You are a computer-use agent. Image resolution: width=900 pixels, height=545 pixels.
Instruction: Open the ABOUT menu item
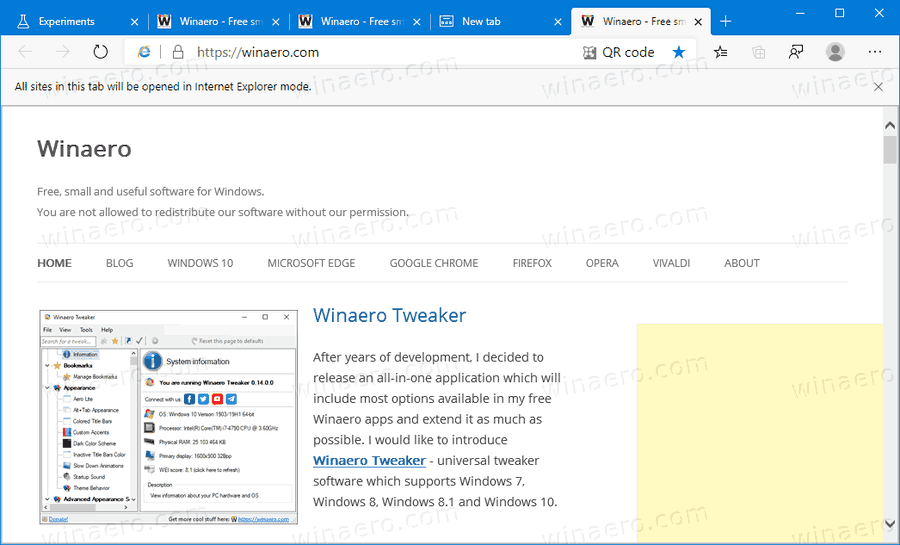click(742, 263)
